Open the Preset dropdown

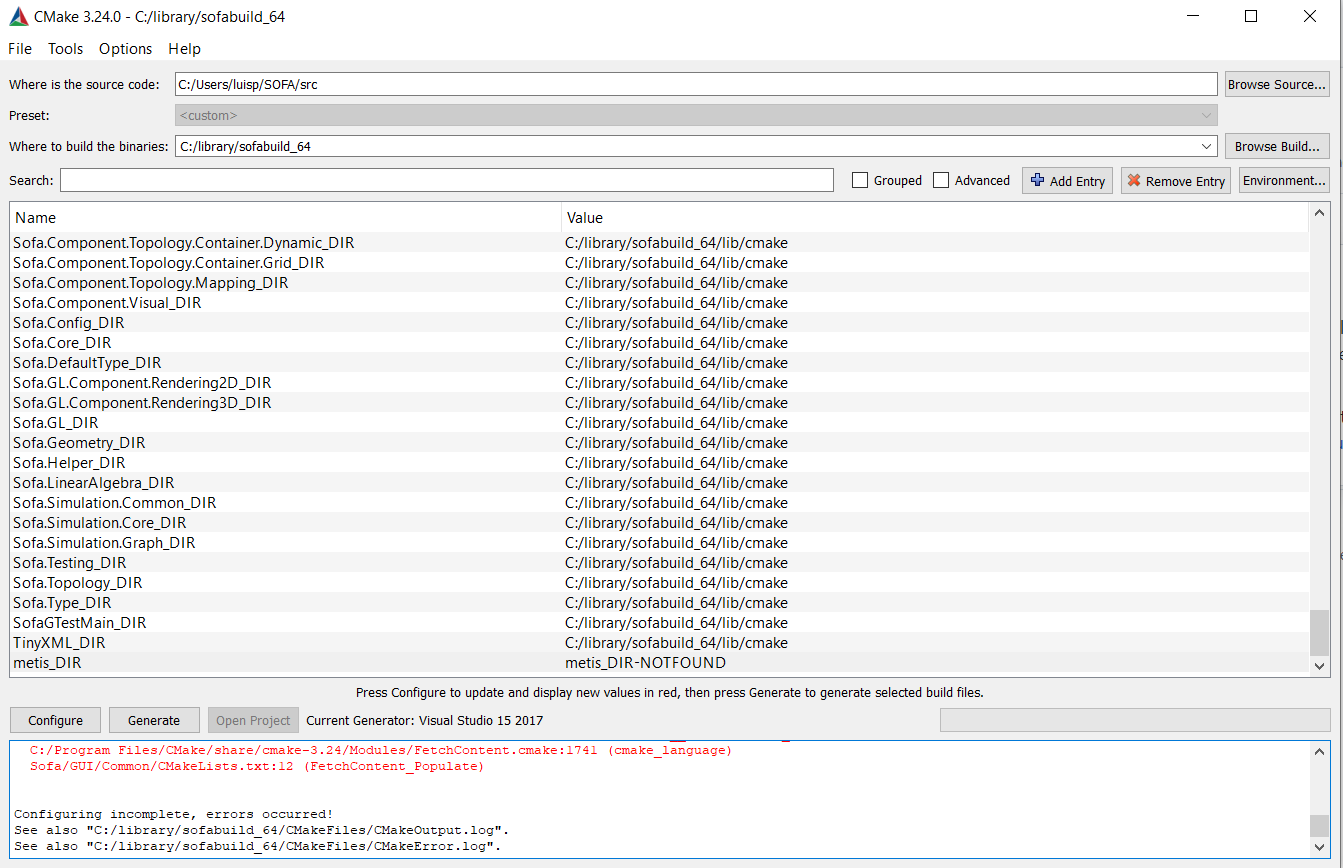[x=1206, y=116]
